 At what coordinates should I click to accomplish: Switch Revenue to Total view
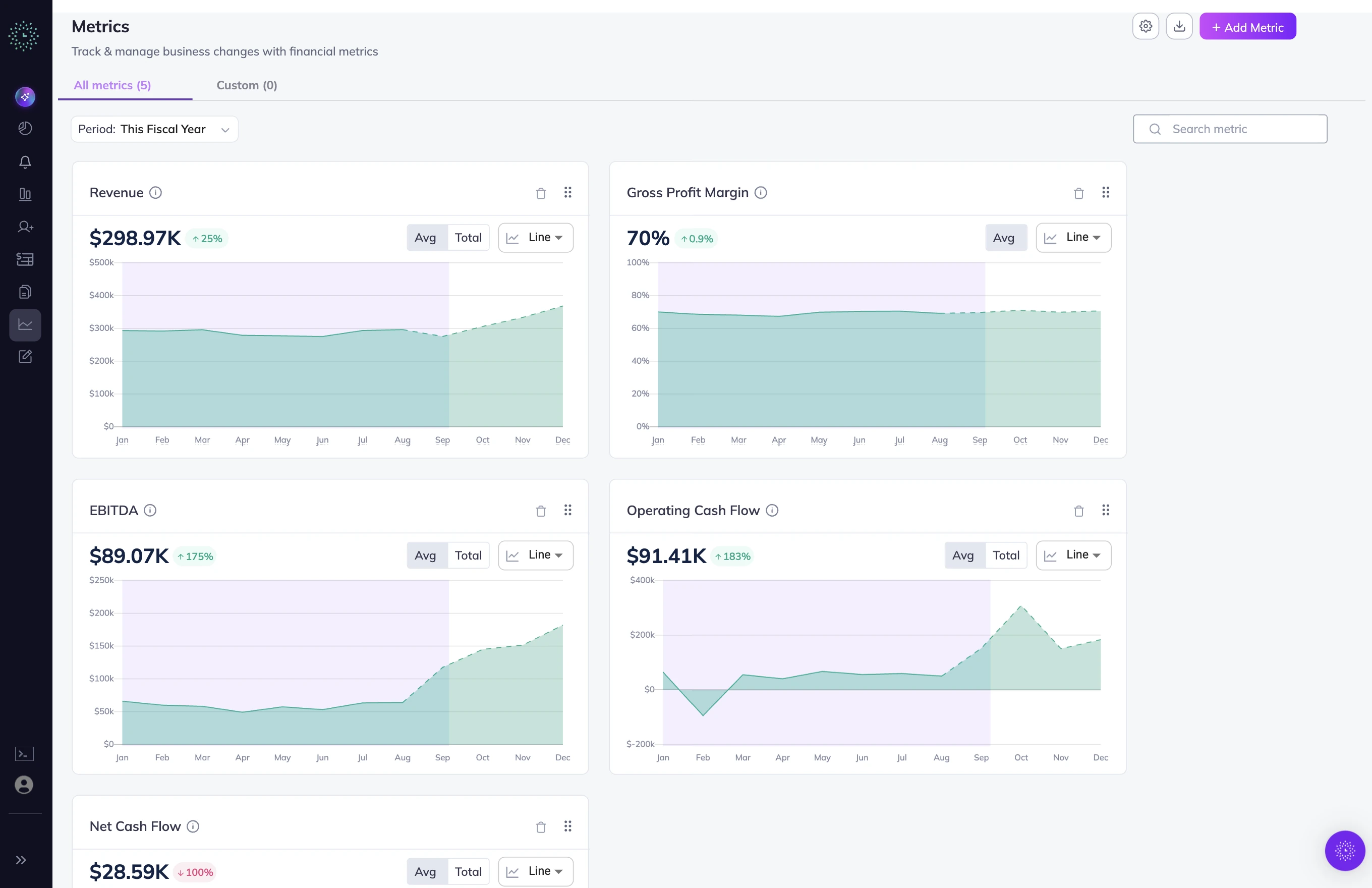(x=468, y=238)
